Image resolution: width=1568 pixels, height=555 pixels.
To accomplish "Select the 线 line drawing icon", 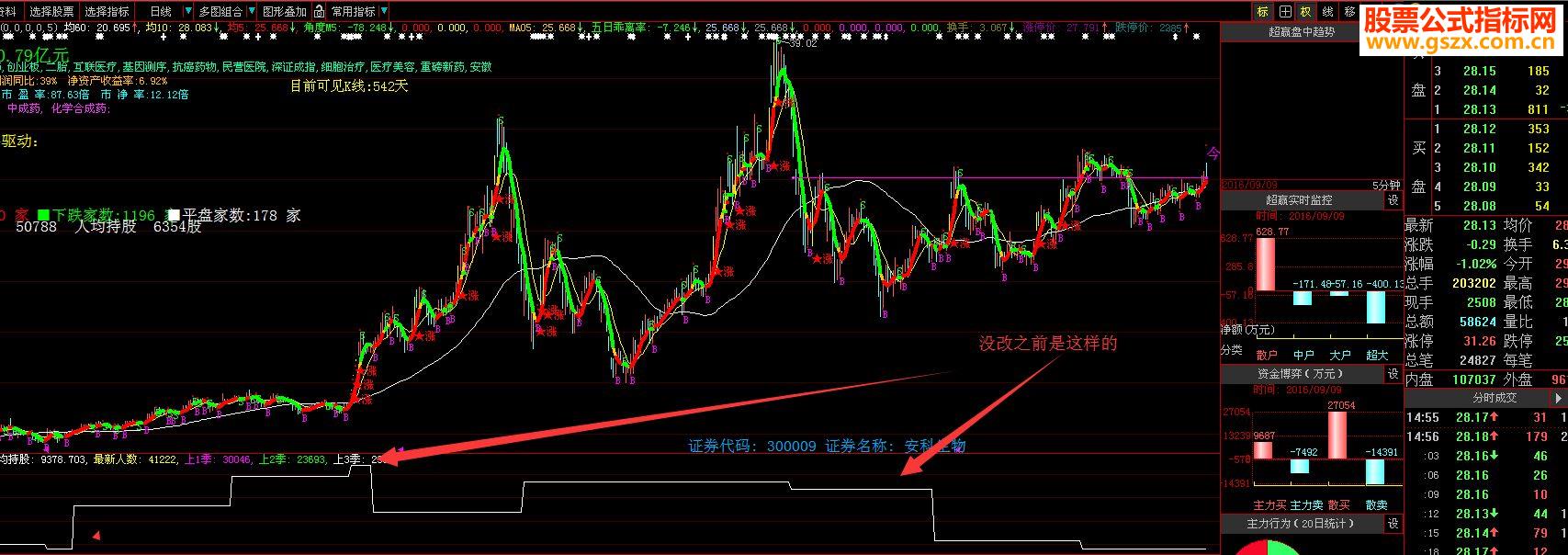I will [x=1327, y=12].
